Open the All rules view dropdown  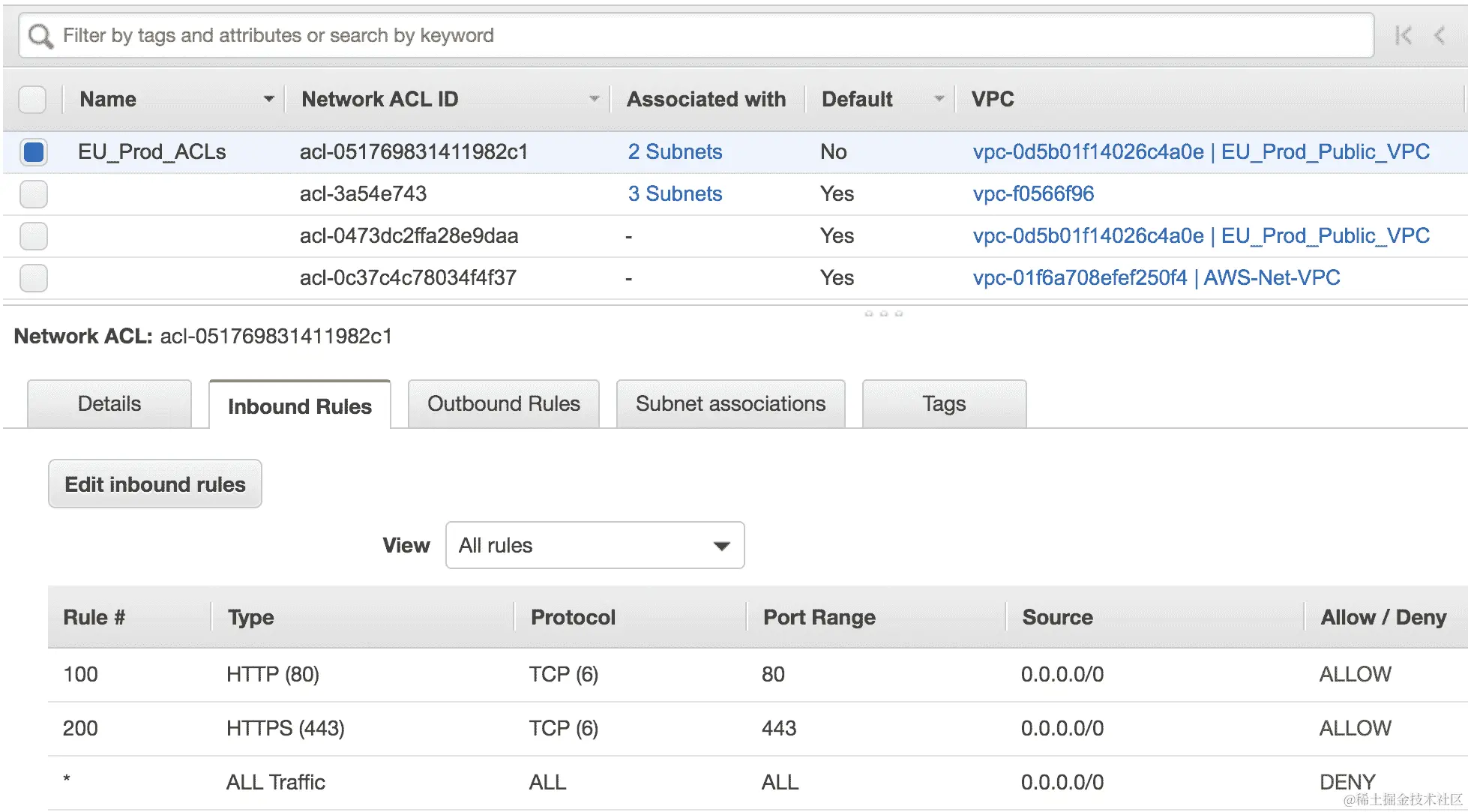(x=595, y=545)
